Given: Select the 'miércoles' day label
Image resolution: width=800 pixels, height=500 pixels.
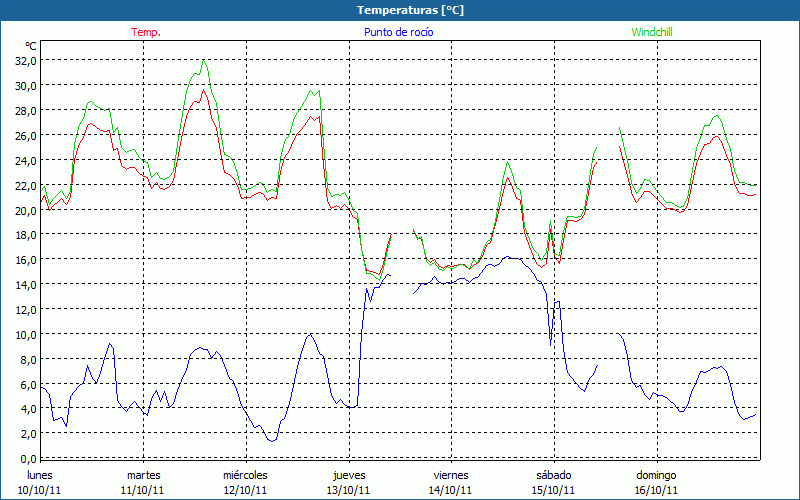Looking at the screenshot, I should (x=245, y=475).
